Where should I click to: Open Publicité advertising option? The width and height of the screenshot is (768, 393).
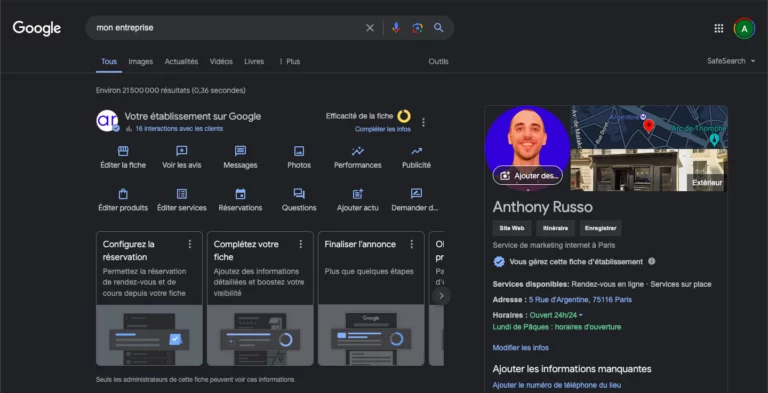pos(416,158)
